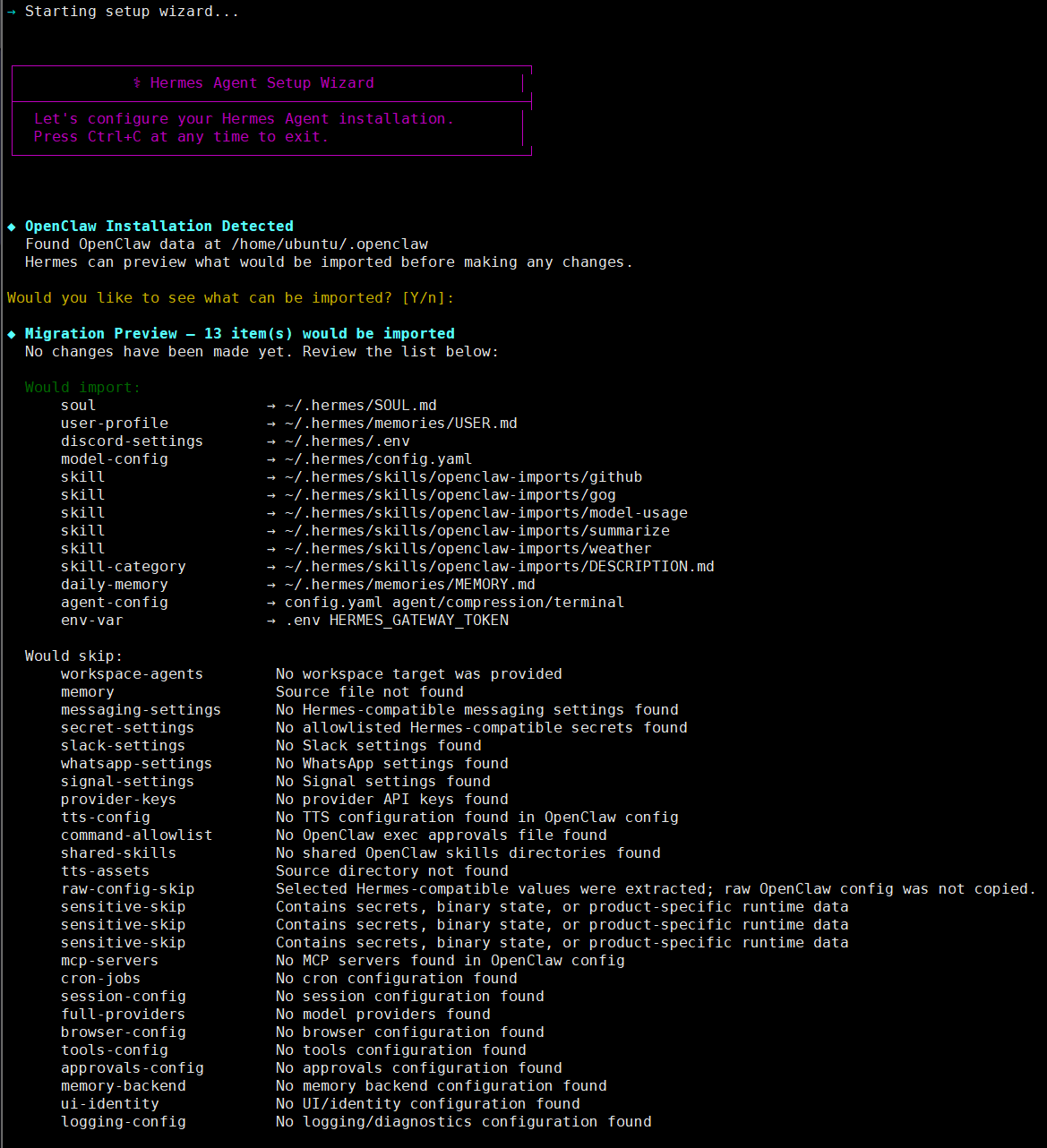Click 'raw OpenClaw config was not copied.' text
Image resolution: width=1047 pixels, height=1148 pixels.
880,888
